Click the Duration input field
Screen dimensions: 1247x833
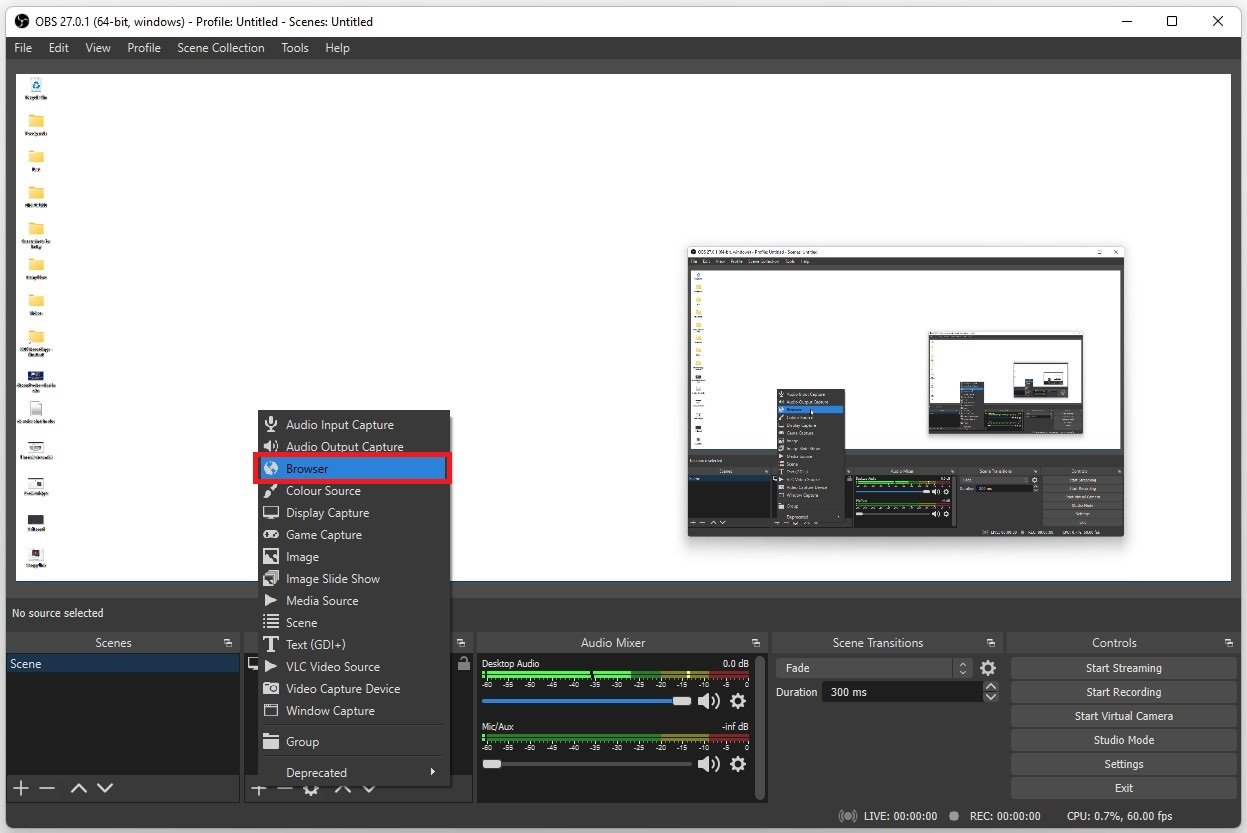pyautogui.click(x=900, y=692)
